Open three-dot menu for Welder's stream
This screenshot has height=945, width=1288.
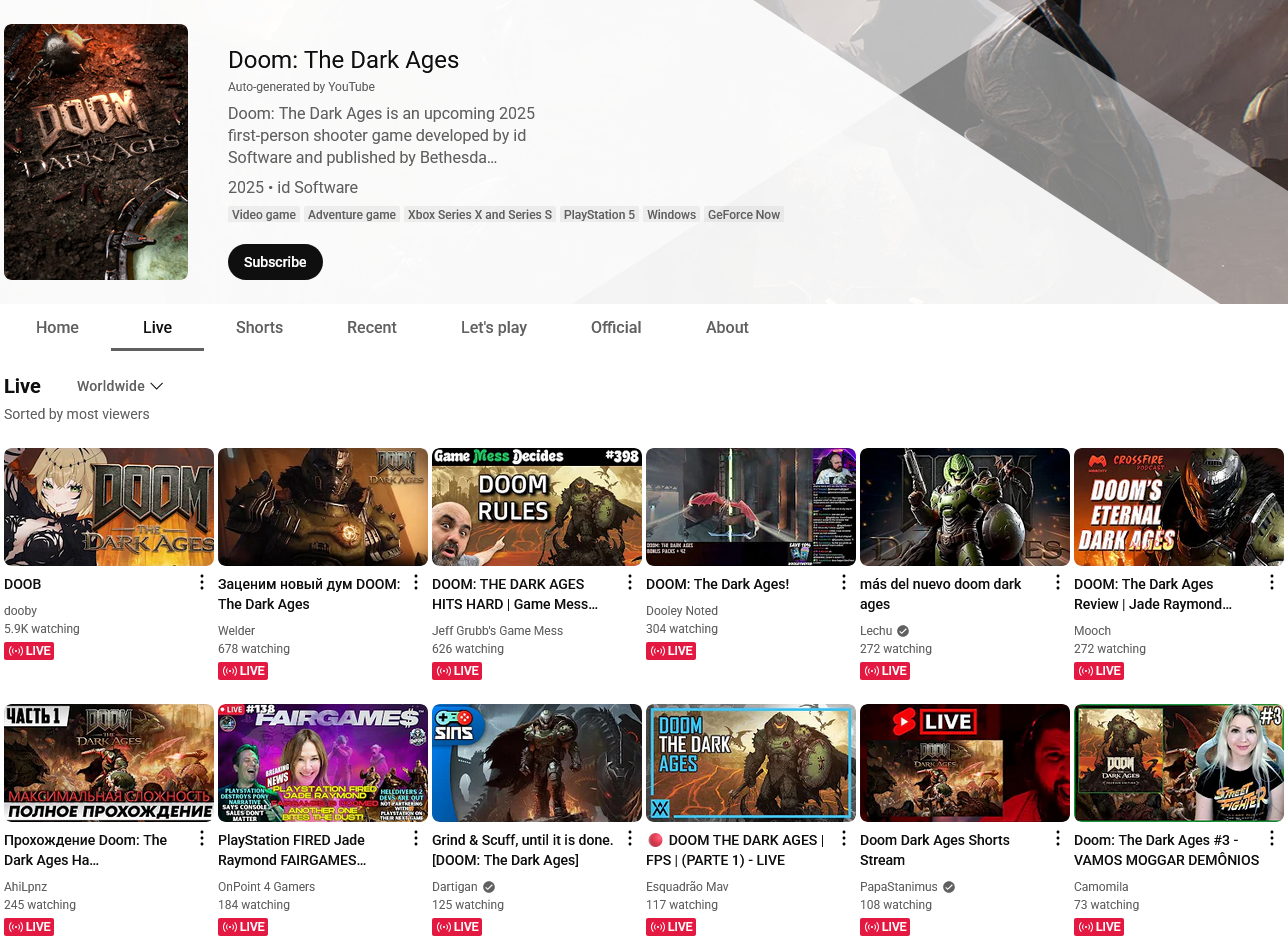pyautogui.click(x=416, y=583)
